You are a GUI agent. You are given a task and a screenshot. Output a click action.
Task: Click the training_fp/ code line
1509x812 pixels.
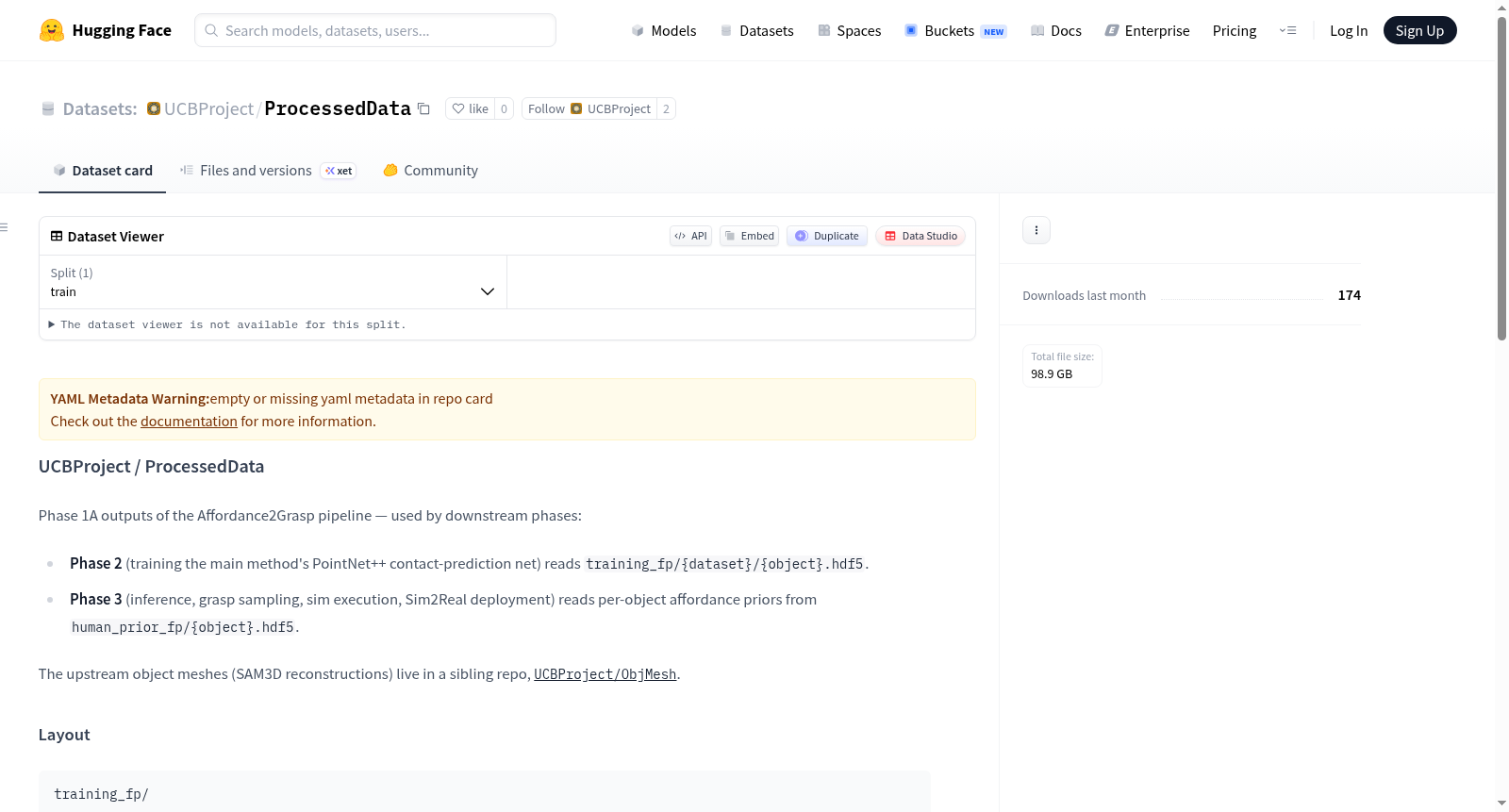101,794
